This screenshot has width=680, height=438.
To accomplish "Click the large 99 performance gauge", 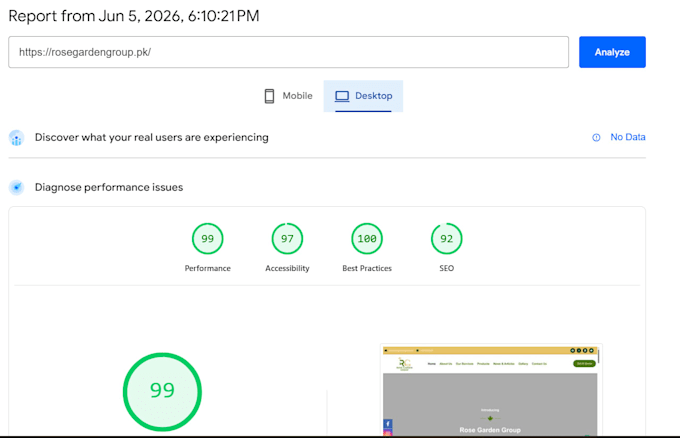I will pos(162,392).
